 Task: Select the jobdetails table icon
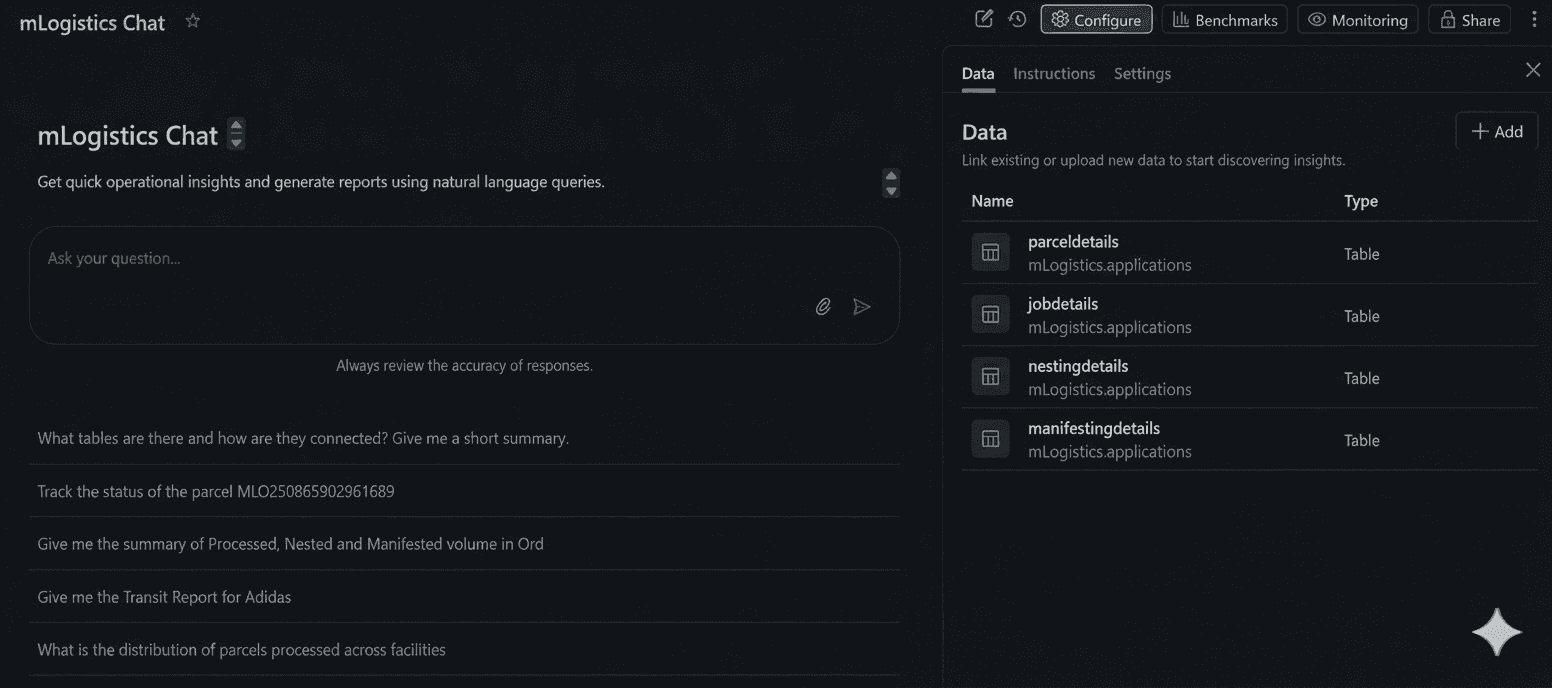(x=989, y=314)
